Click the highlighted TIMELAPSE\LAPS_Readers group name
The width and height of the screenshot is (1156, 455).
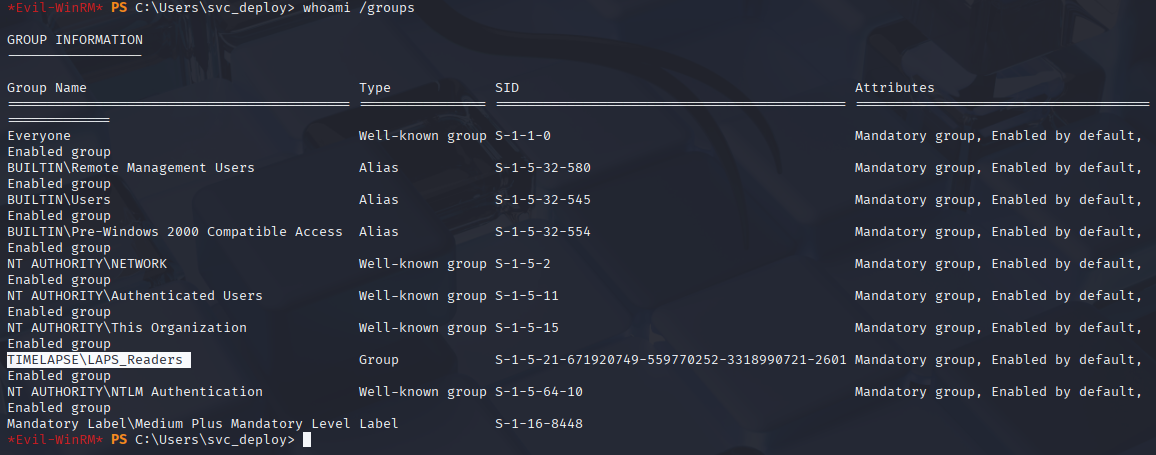(95, 360)
